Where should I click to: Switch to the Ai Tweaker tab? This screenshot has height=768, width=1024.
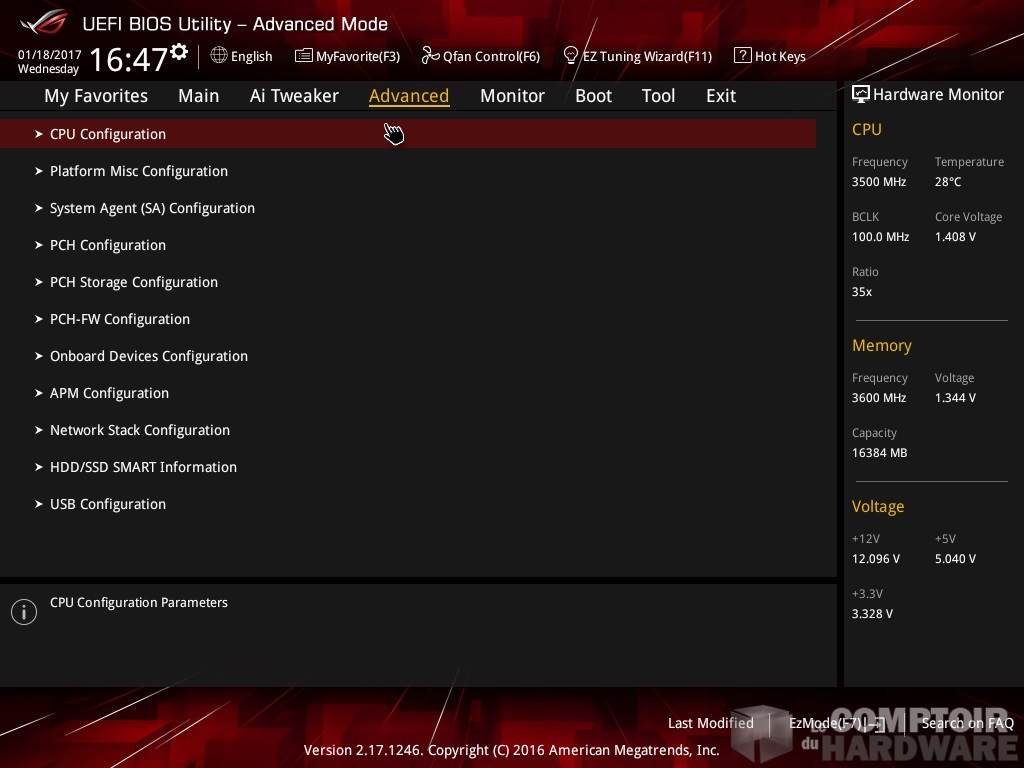coord(294,96)
